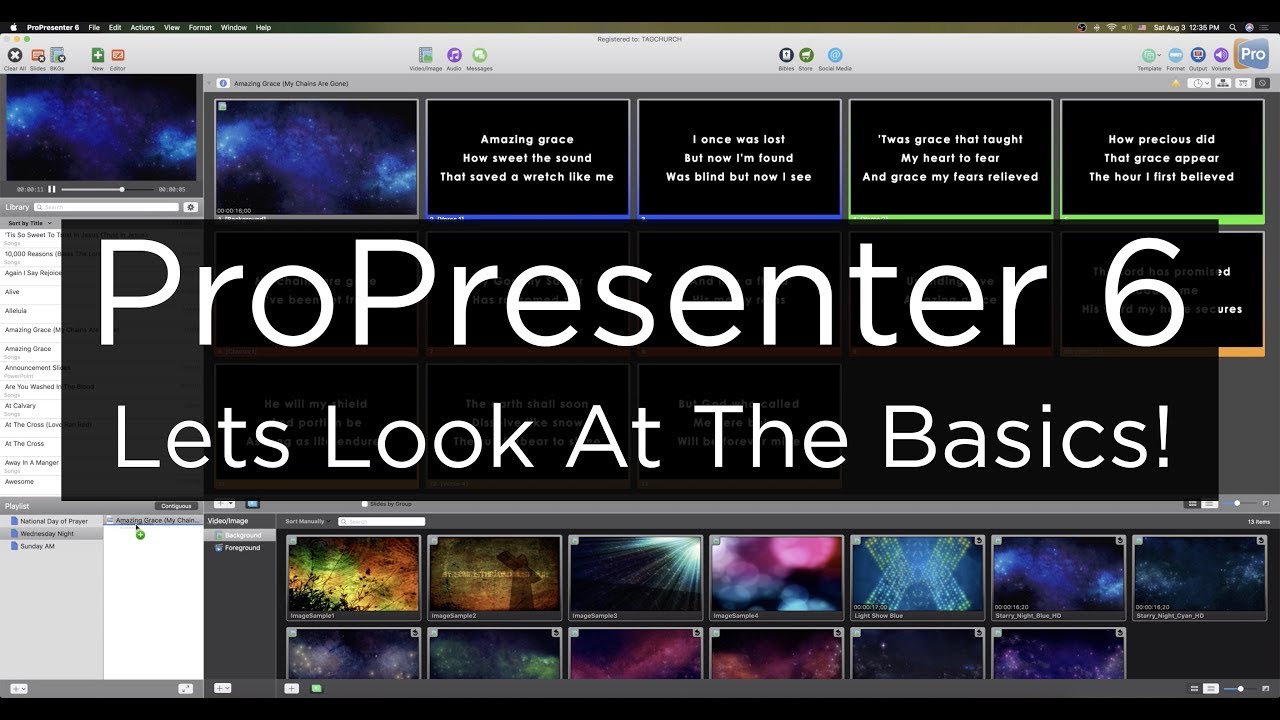Click the Template toolbar icon
Viewport: 1280px width, 720px height.
[x=1148, y=55]
